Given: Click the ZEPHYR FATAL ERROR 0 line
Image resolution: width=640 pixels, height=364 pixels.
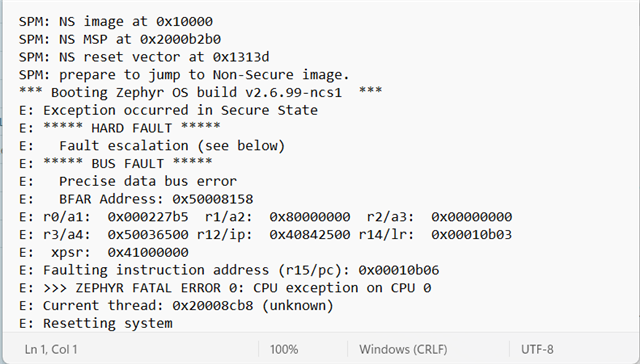Looking at the screenshot, I should click(x=225, y=288).
